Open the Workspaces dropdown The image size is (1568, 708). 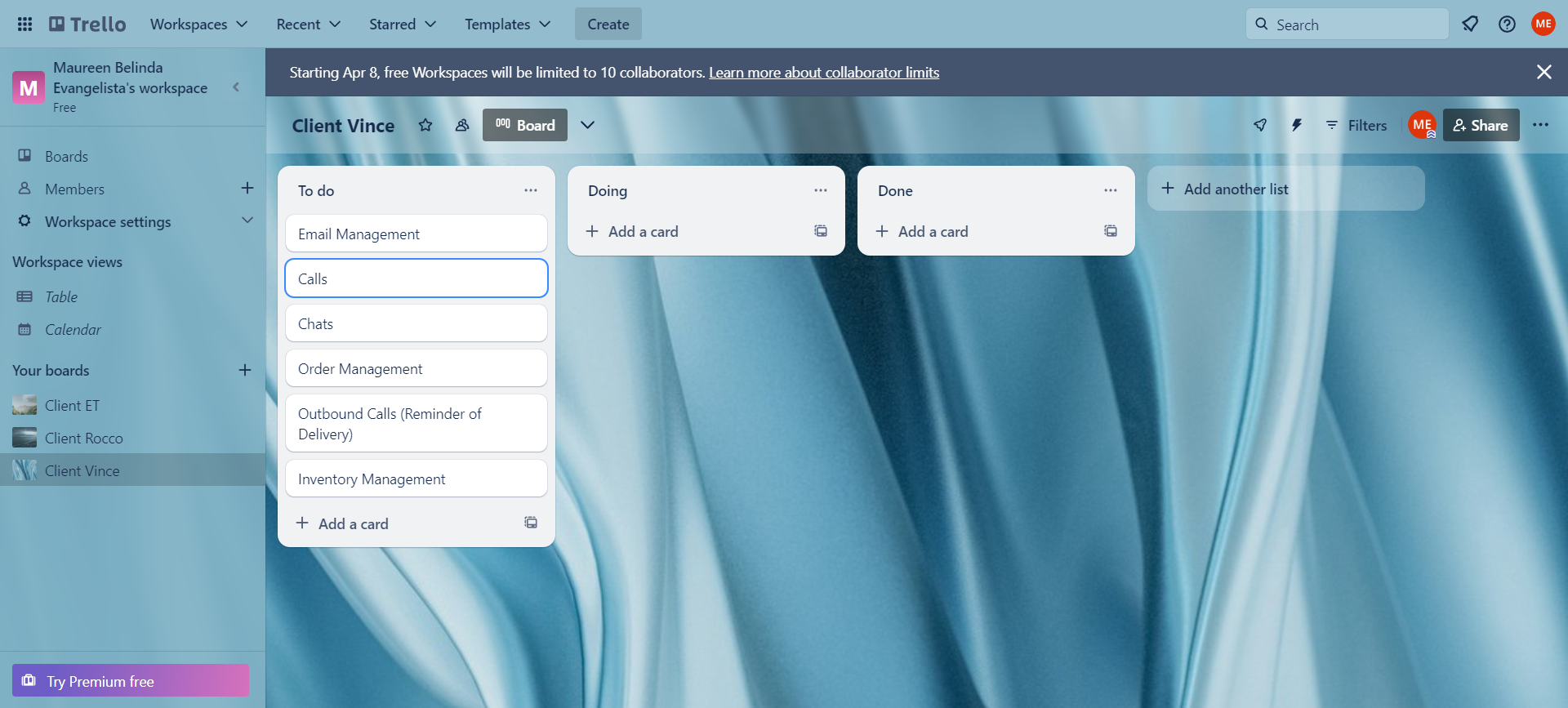198,24
